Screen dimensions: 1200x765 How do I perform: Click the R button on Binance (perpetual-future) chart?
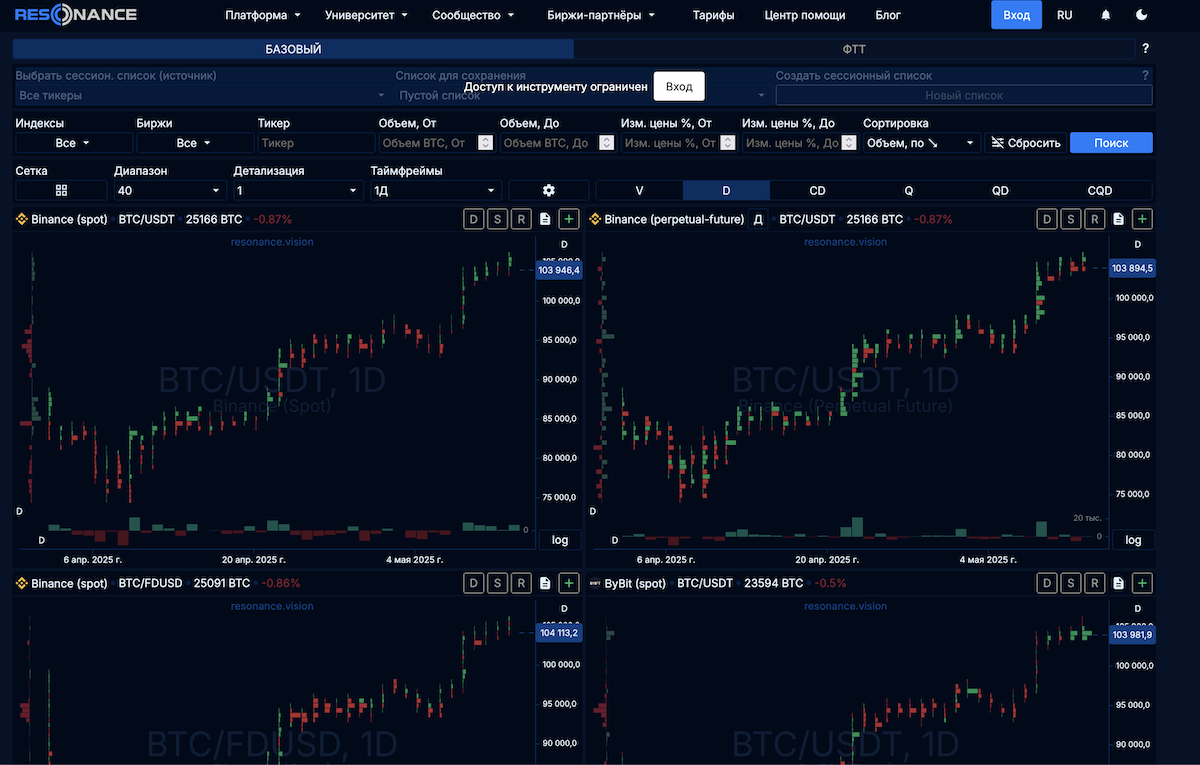coord(1095,219)
